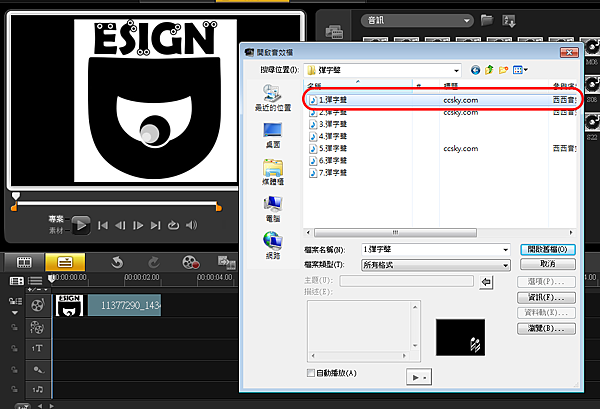Step to next frame in preview

(138, 225)
